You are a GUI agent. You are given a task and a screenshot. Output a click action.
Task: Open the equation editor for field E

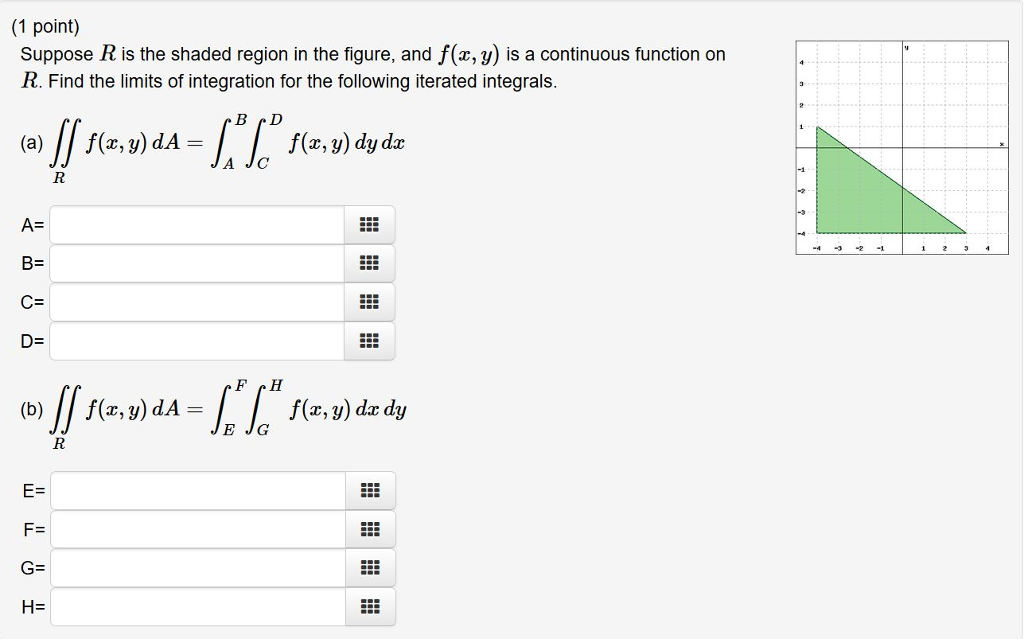coord(371,490)
